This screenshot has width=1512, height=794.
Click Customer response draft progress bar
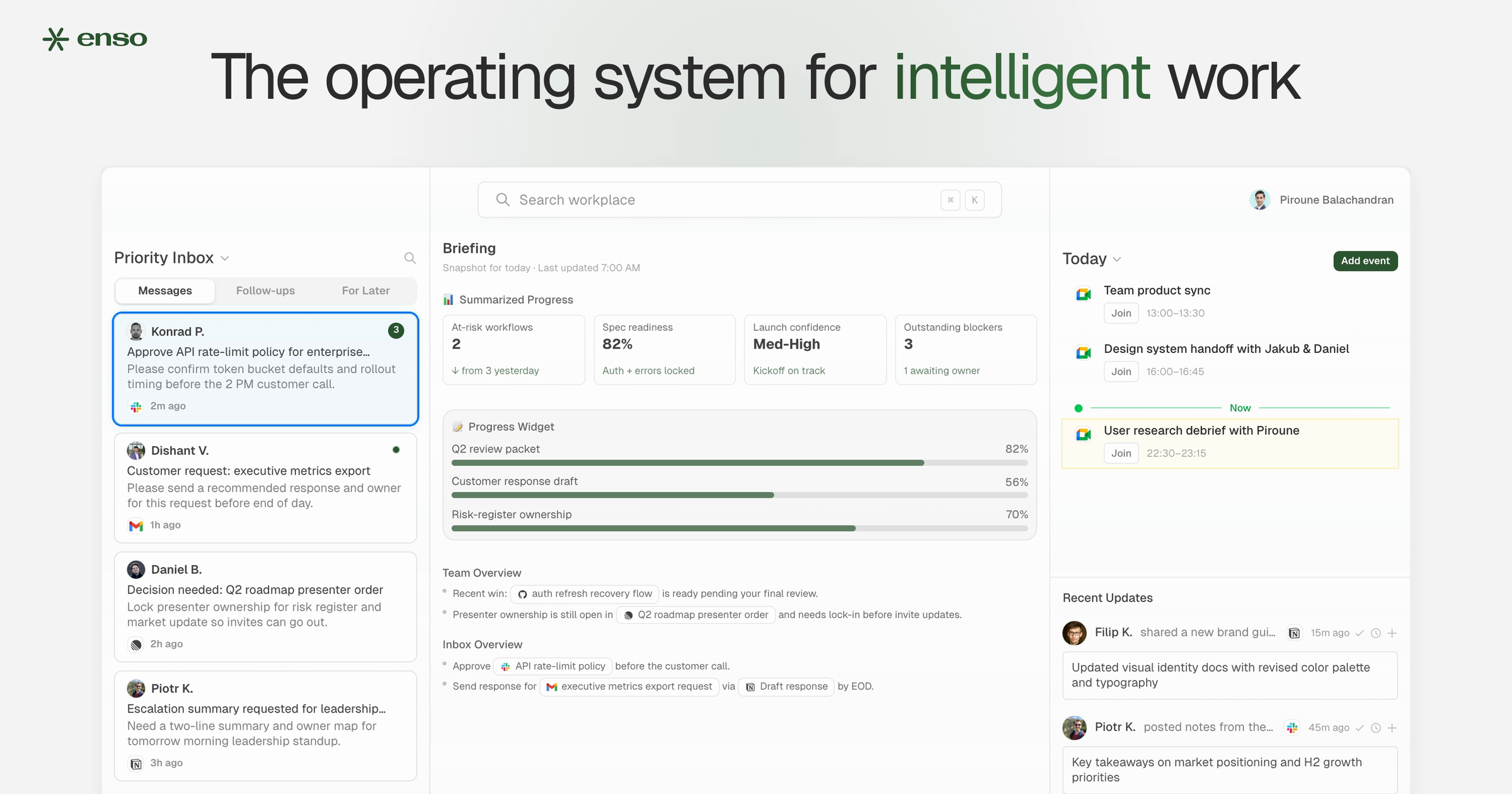click(x=740, y=495)
